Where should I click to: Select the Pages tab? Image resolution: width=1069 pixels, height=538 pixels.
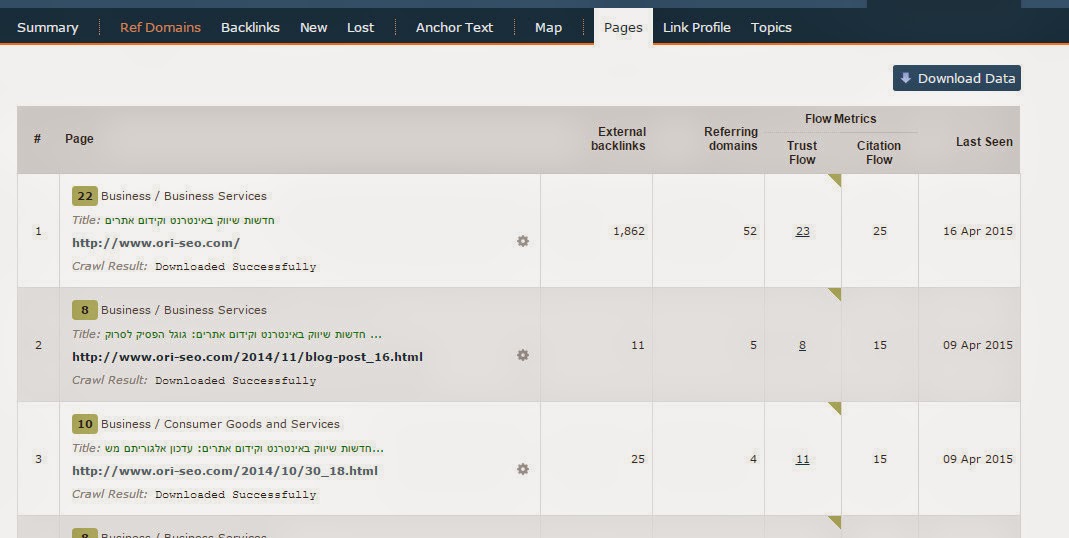coord(623,27)
